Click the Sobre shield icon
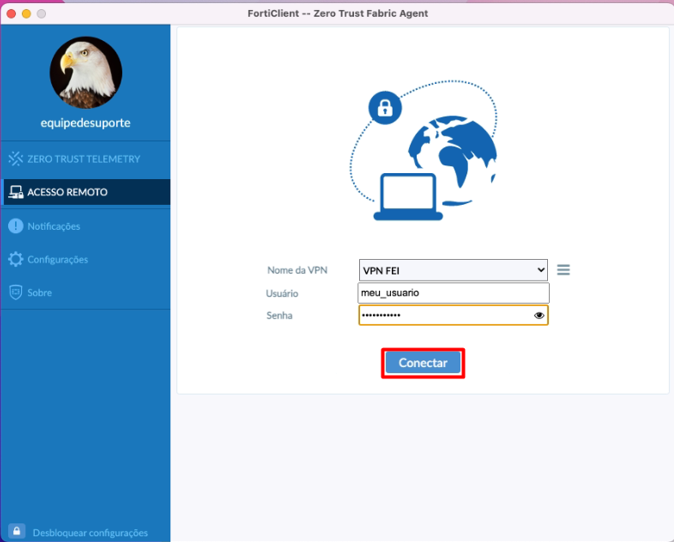 tap(15, 293)
